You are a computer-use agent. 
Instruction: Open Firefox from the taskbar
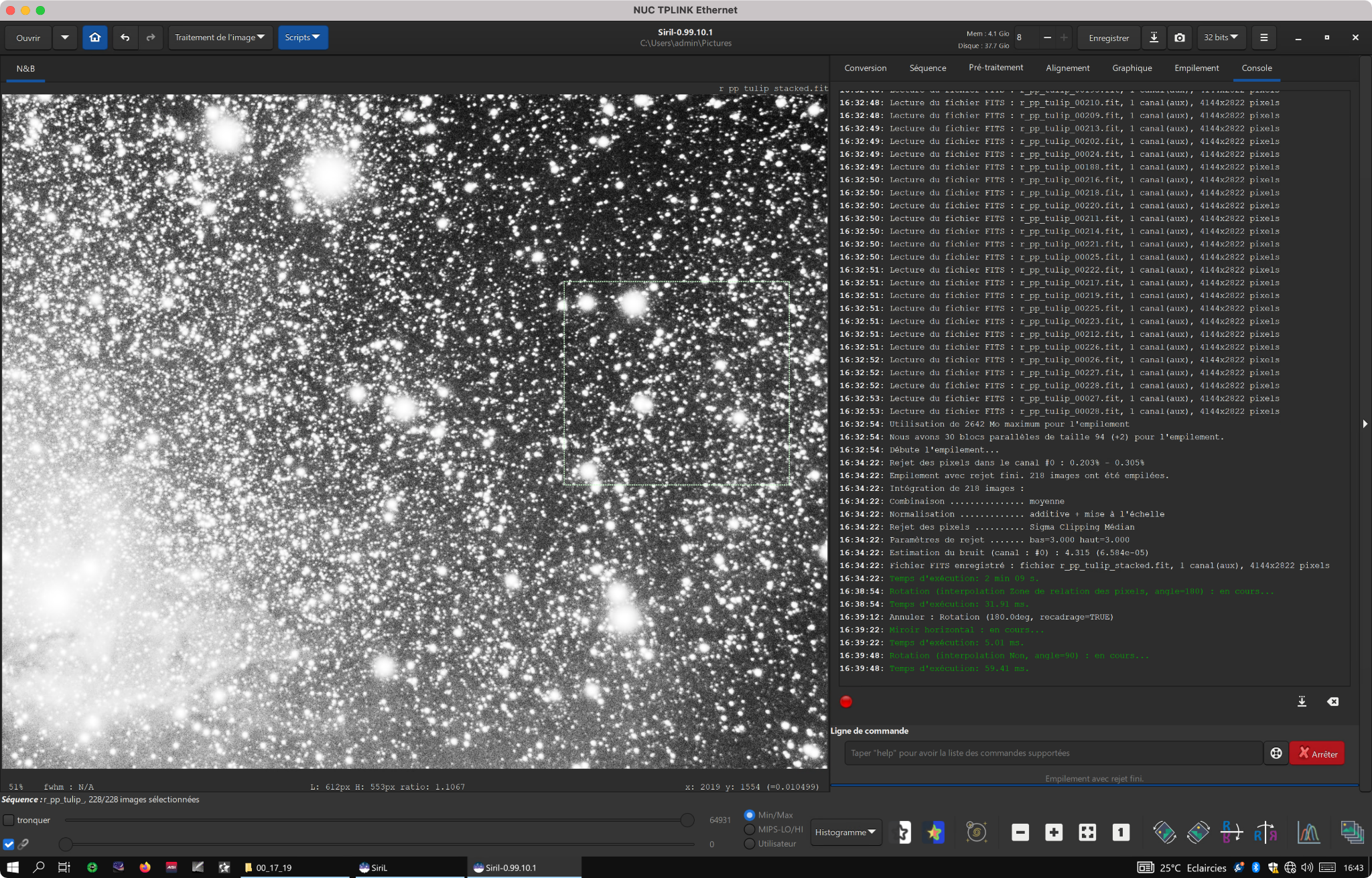tap(145, 867)
